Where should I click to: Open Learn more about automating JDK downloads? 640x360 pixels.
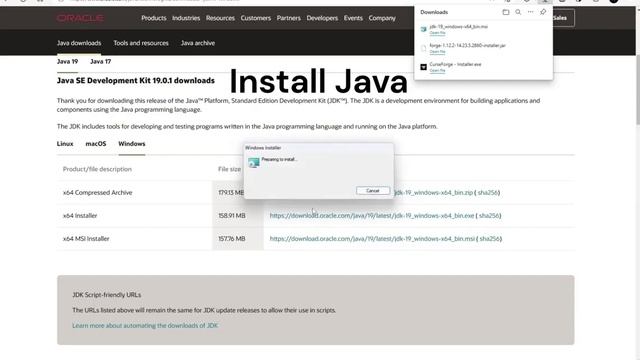pos(145,326)
